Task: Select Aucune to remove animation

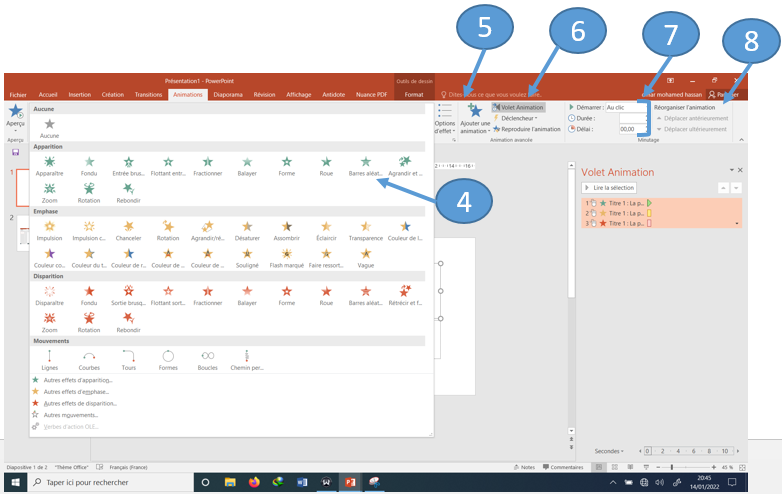Action: pos(49,127)
